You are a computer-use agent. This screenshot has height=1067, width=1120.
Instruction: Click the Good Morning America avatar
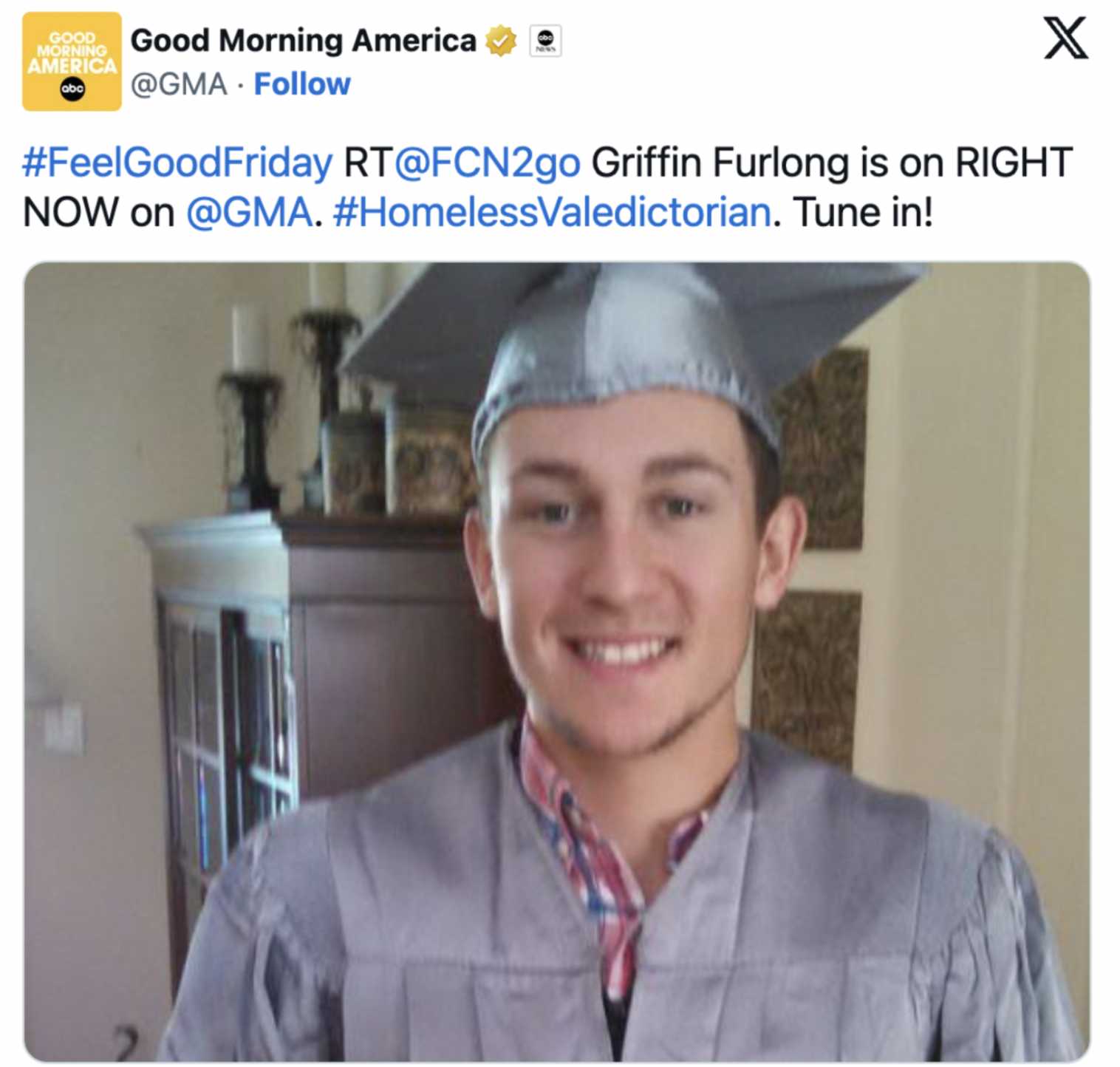pyautogui.click(x=72, y=61)
